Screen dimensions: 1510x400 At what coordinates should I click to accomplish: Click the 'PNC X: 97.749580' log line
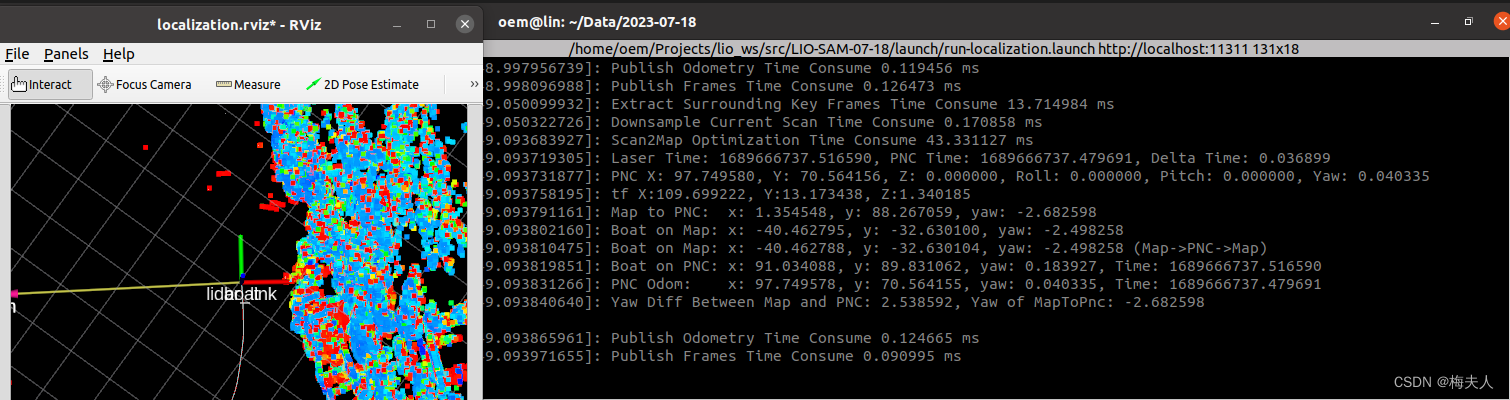point(956,176)
